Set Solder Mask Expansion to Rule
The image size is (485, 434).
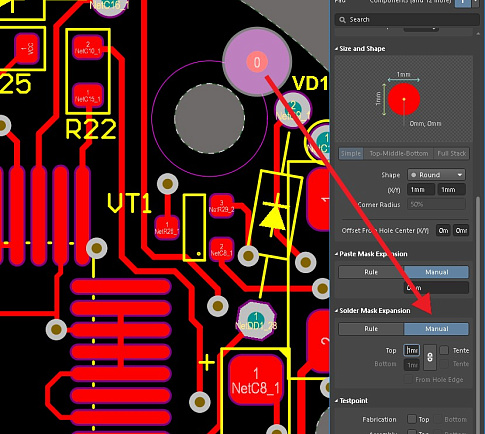click(371, 329)
